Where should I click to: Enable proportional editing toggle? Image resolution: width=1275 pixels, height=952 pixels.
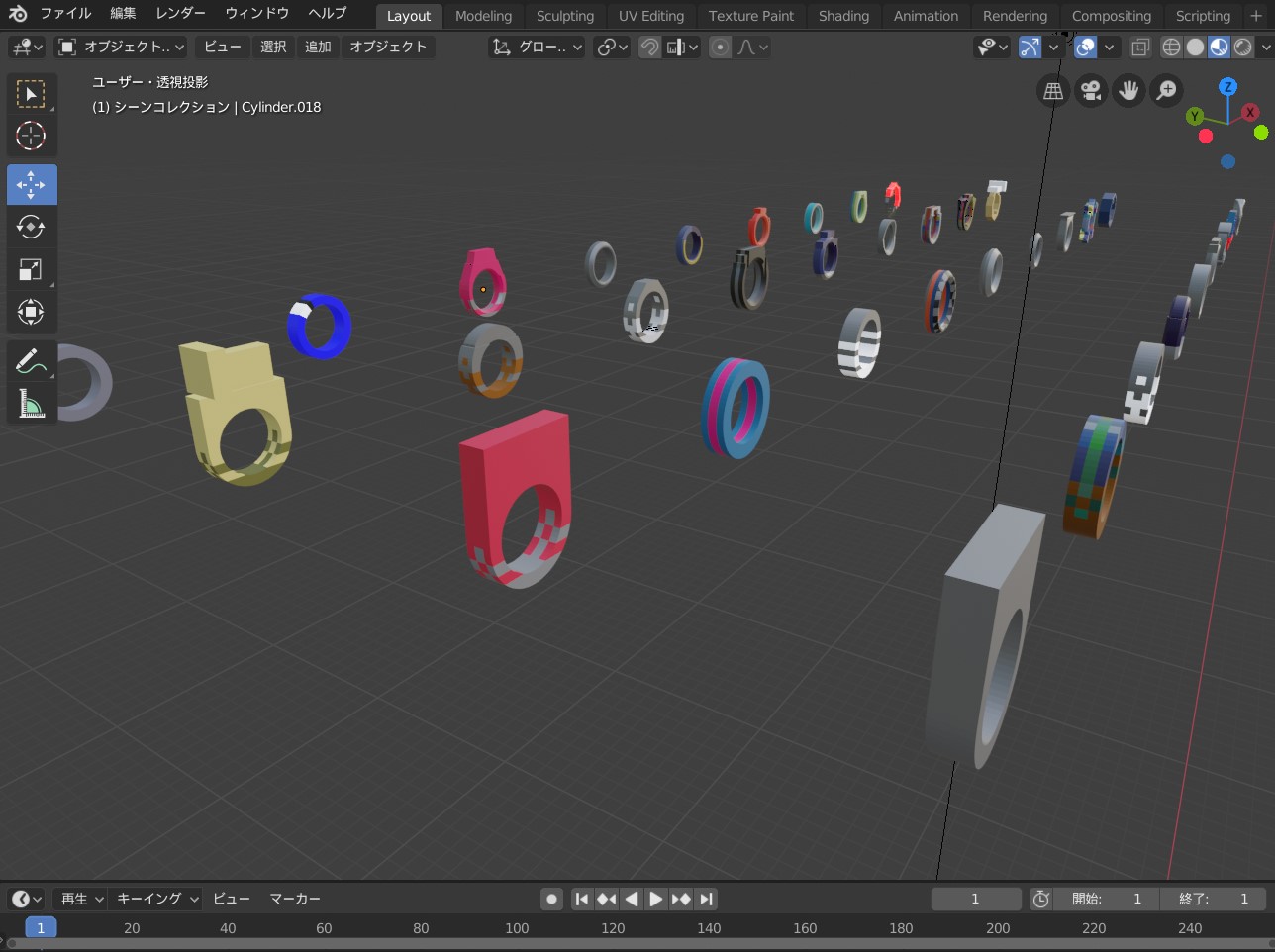pos(721,48)
